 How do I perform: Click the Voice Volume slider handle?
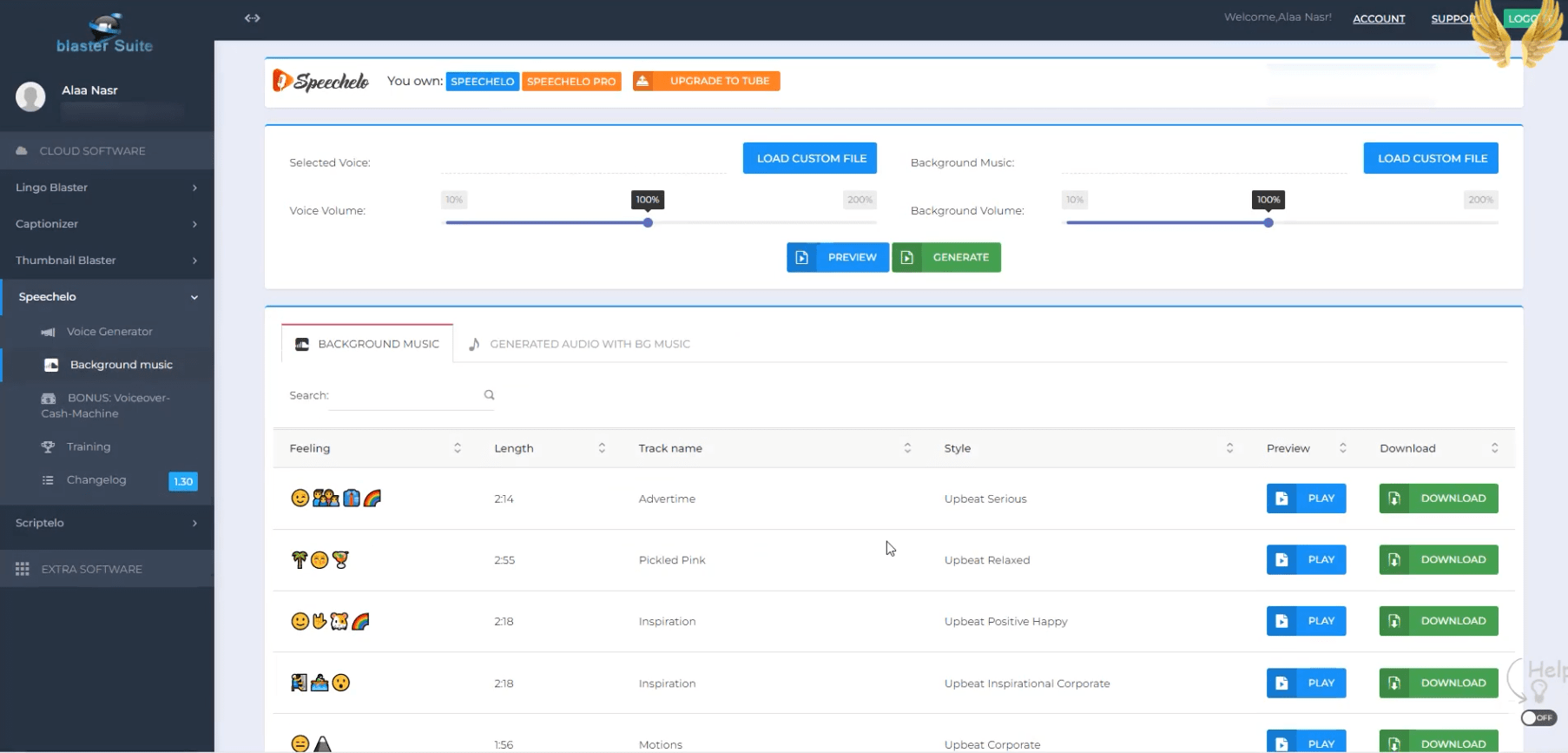tap(648, 223)
